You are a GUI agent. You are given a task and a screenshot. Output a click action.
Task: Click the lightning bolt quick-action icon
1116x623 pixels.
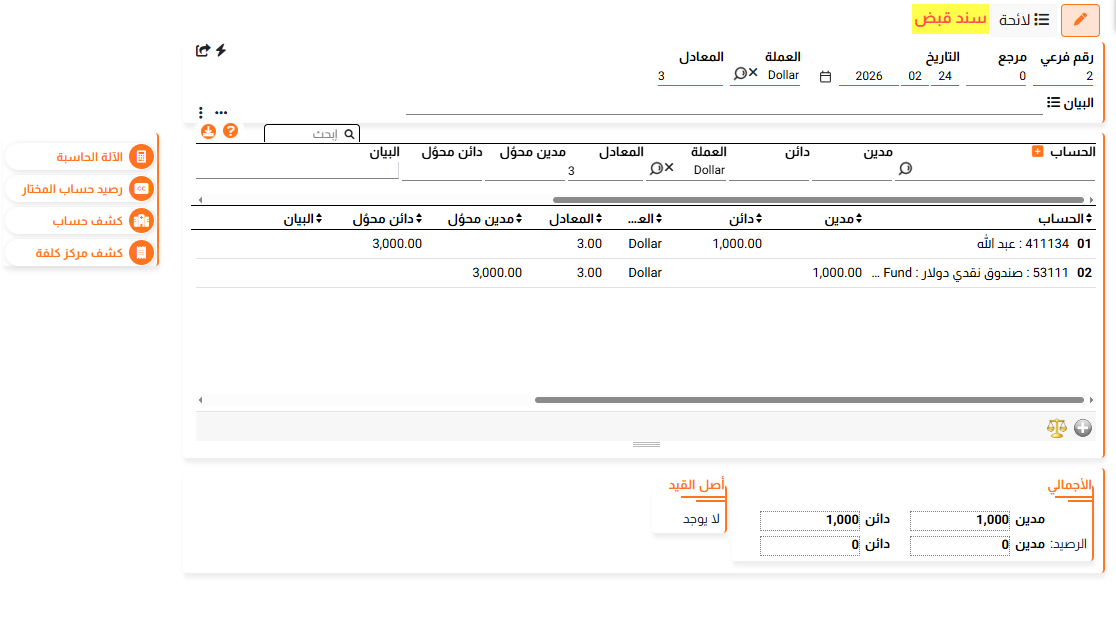pos(221,50)
